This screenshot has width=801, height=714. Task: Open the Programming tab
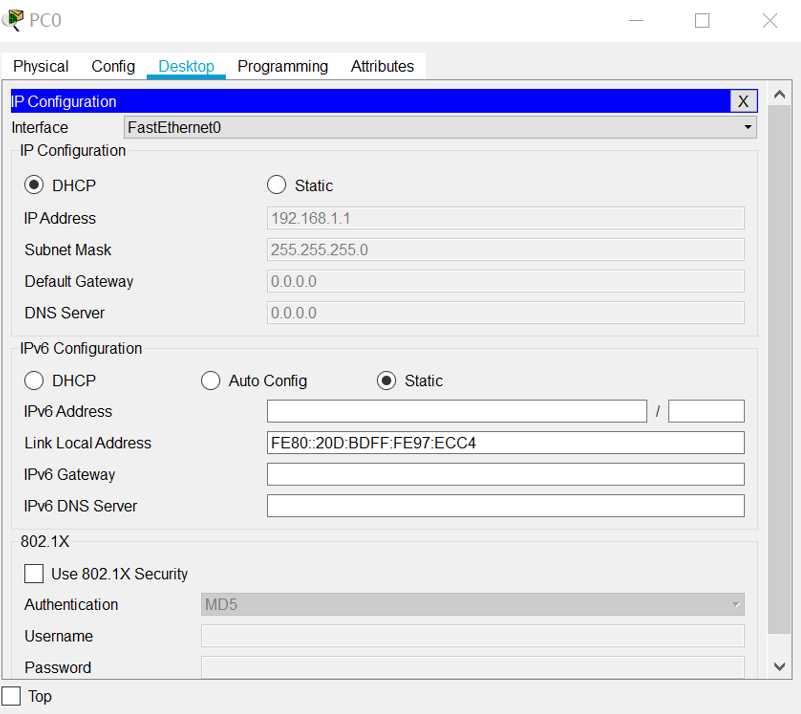coord(282,66)
